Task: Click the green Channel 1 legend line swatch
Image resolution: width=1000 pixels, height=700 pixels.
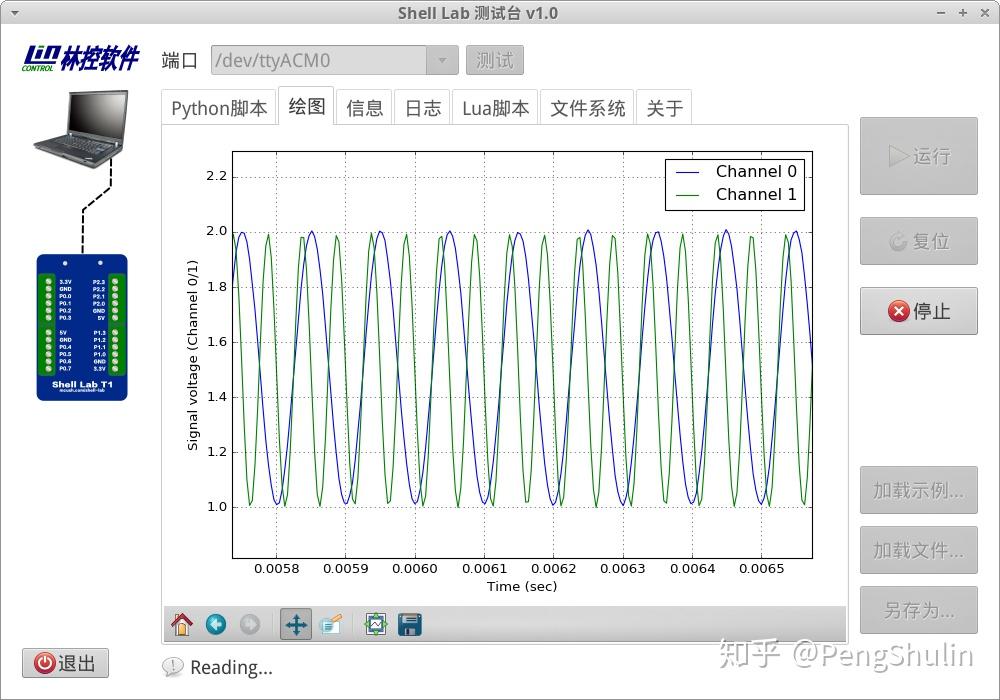Action: tap(688, 194)
